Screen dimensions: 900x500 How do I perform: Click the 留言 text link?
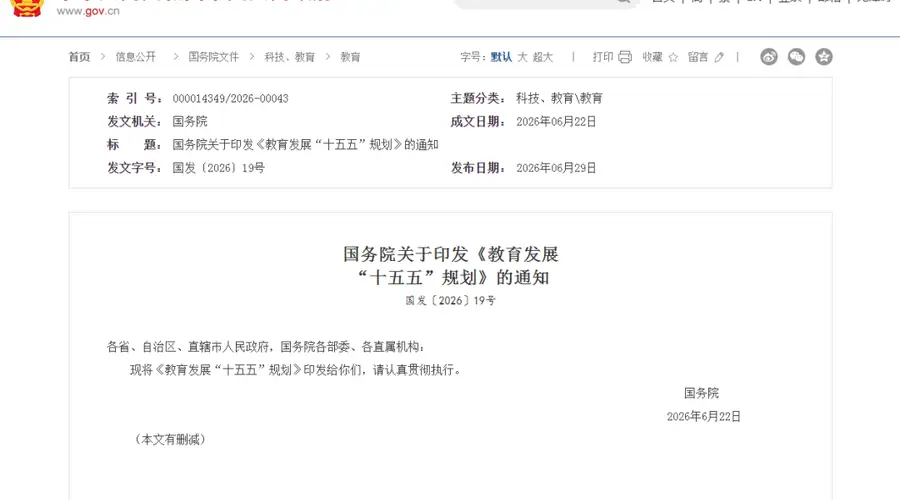(x=698, y=57)
